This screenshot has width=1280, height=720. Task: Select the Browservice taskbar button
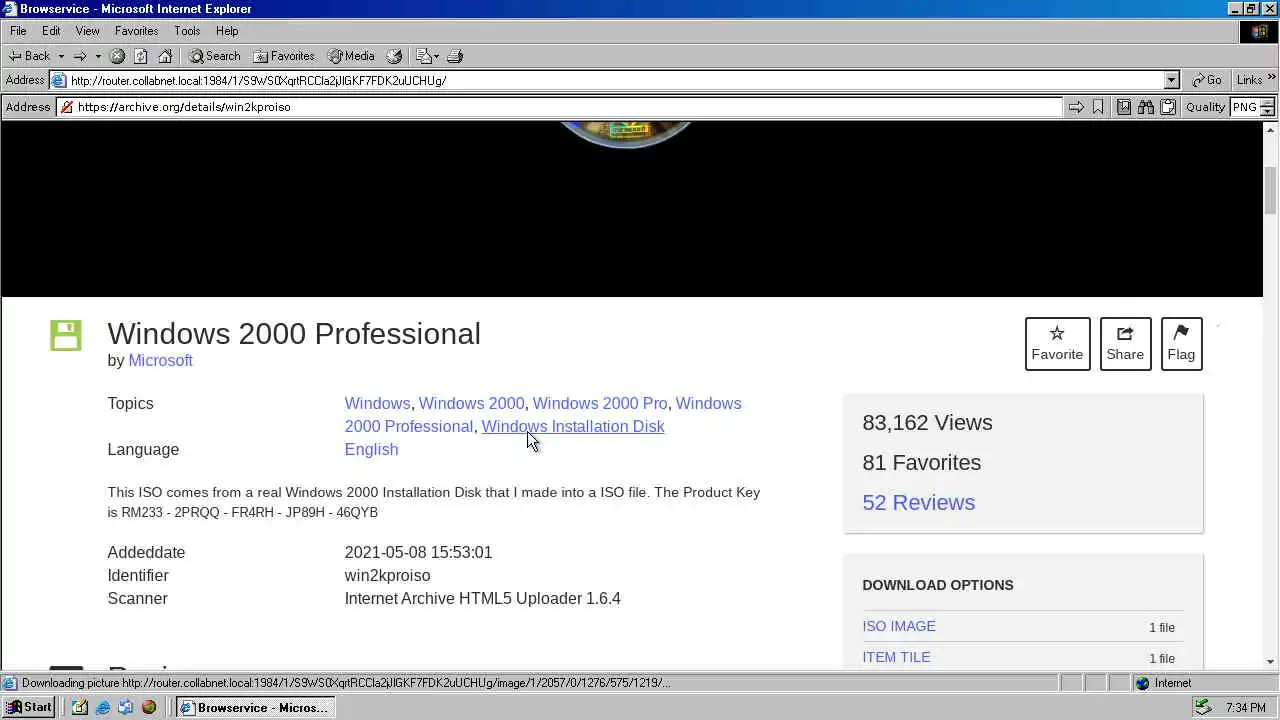tap(255, 707)
